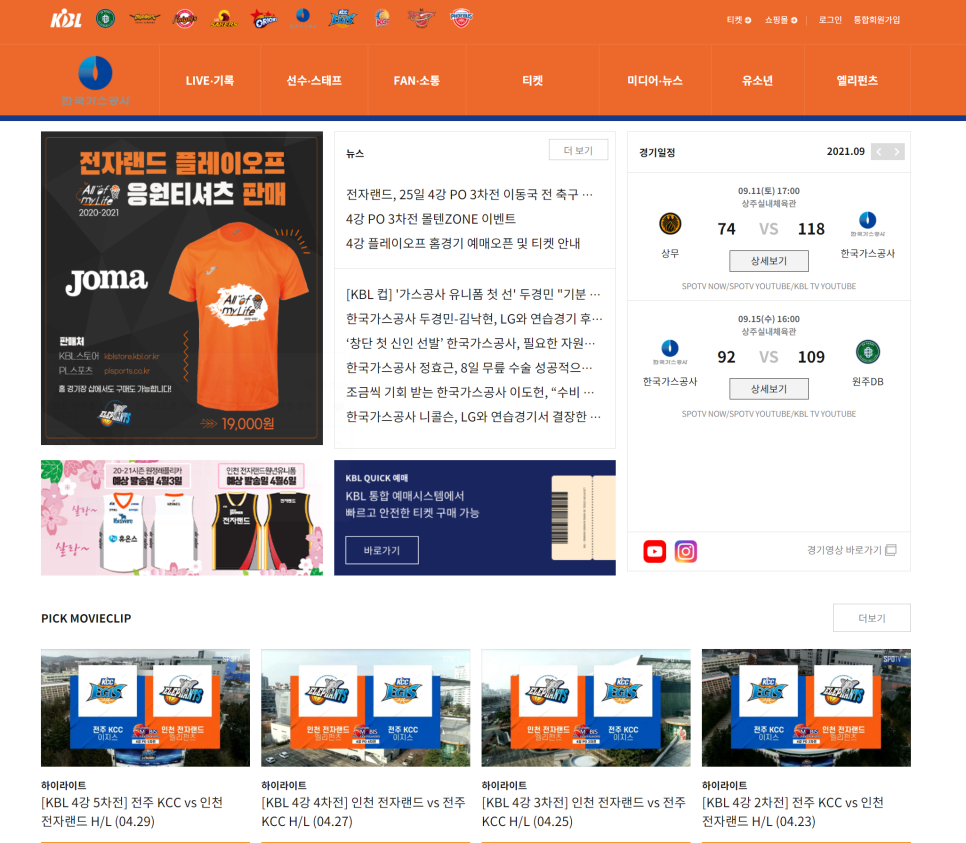Open the Orions team logo
Image resolution: width=966 pixels, height=843 pixels.
[x=264, y=18]
